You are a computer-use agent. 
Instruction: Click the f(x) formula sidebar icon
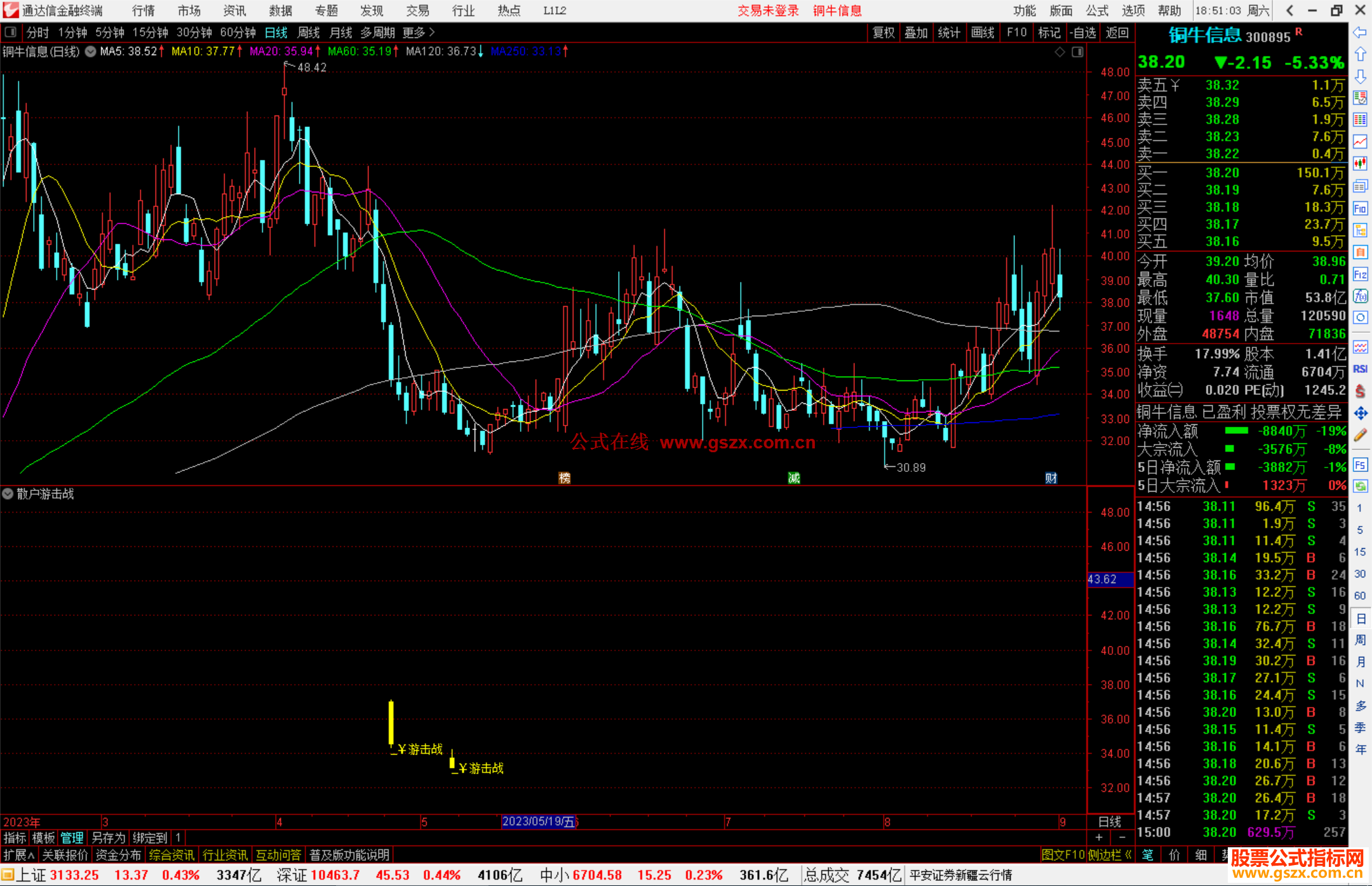(1360, 296)
